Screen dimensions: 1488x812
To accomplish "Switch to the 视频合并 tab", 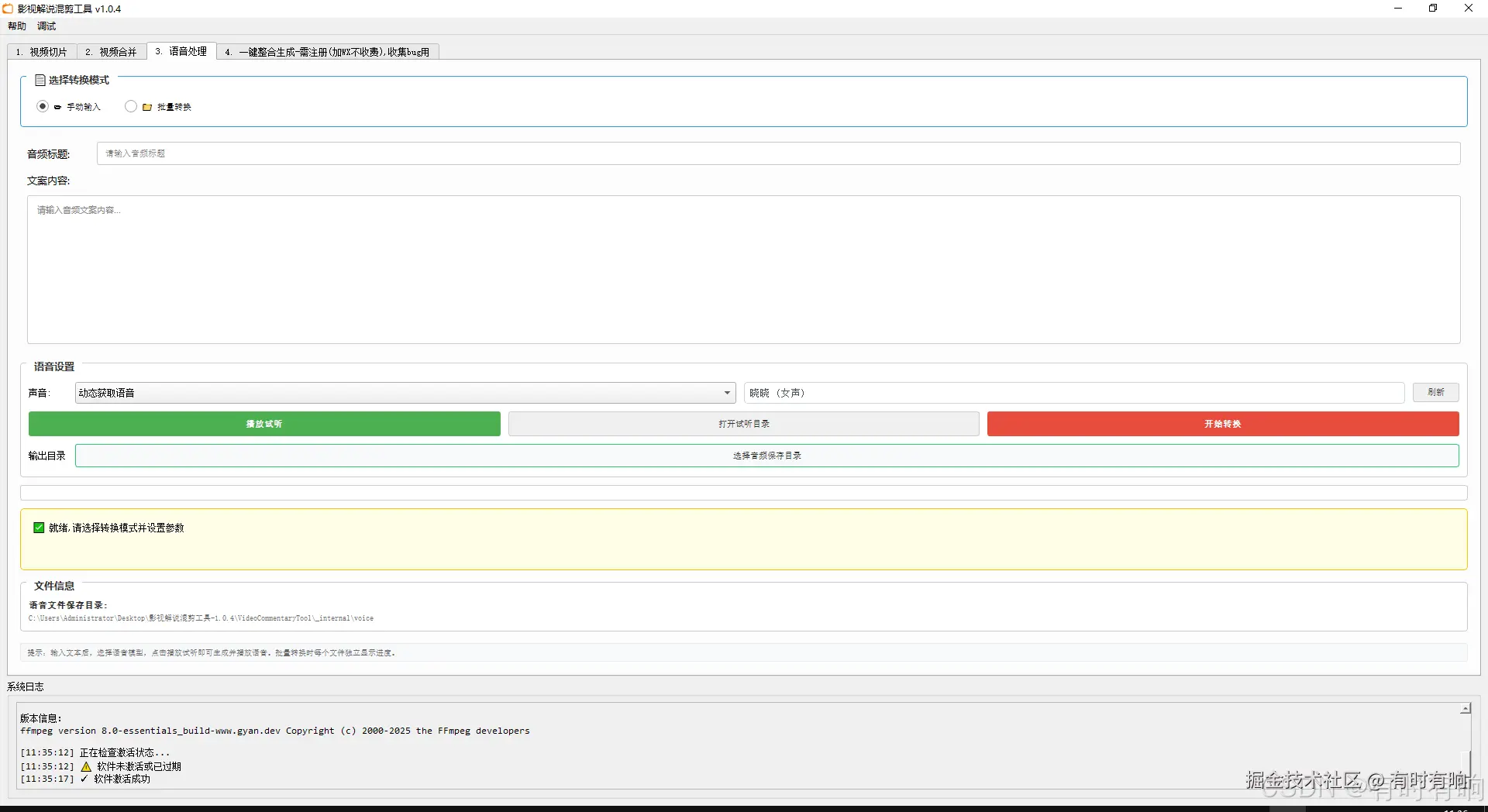I will point(112,52).
